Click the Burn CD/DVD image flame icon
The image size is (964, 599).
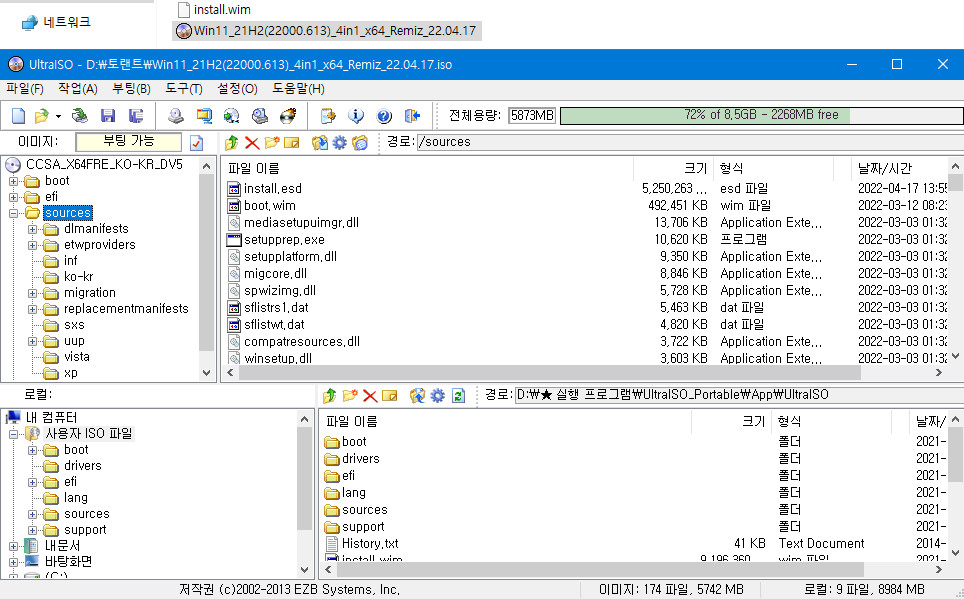point(288,115)
